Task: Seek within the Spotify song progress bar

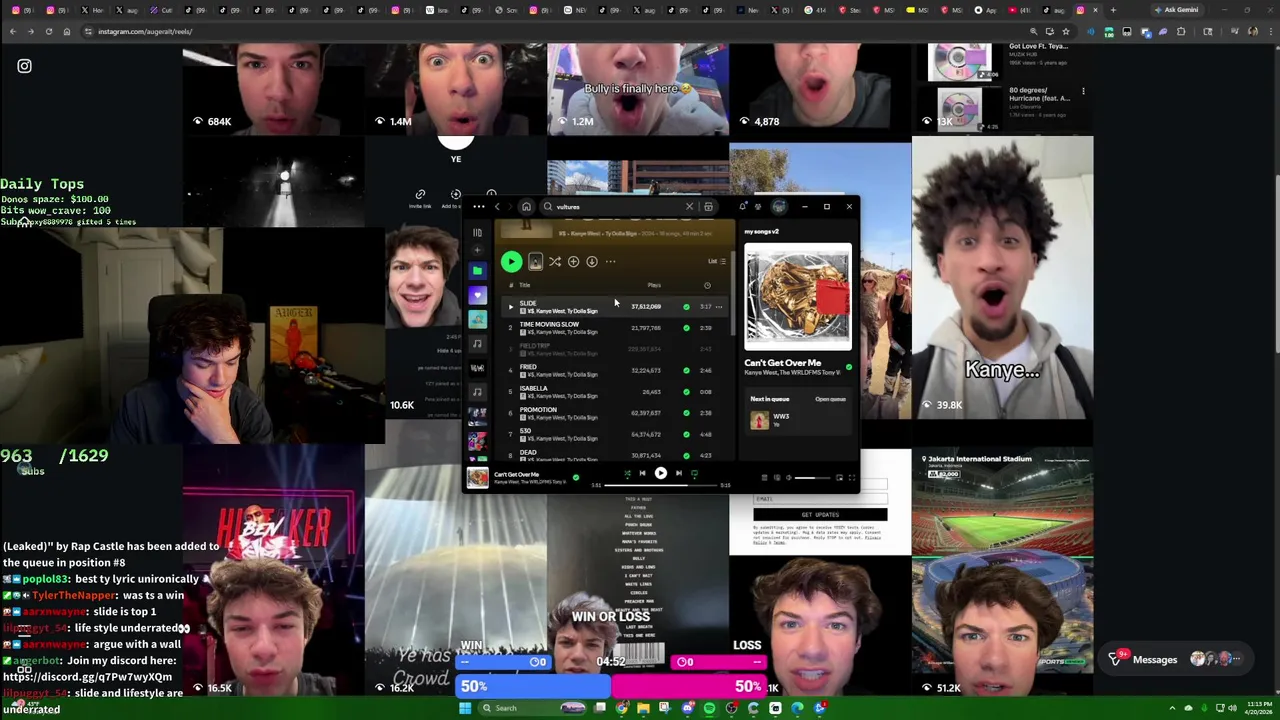Action: 660,485
